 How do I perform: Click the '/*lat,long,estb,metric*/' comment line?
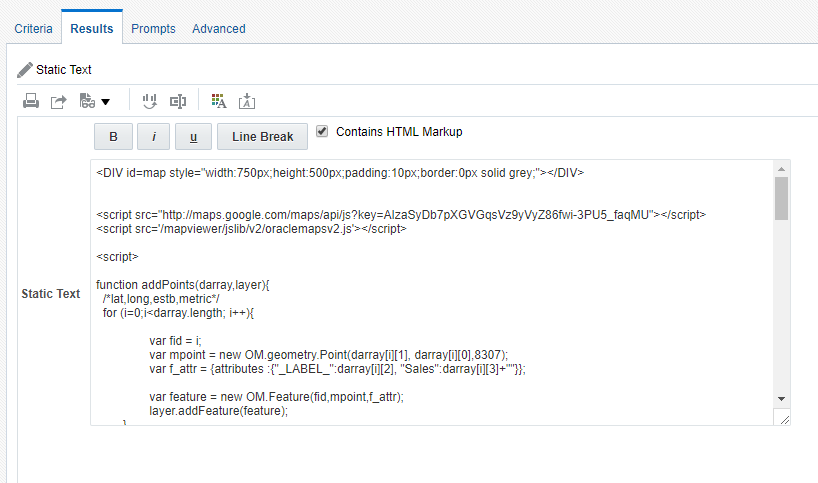(x=161, y=299)
